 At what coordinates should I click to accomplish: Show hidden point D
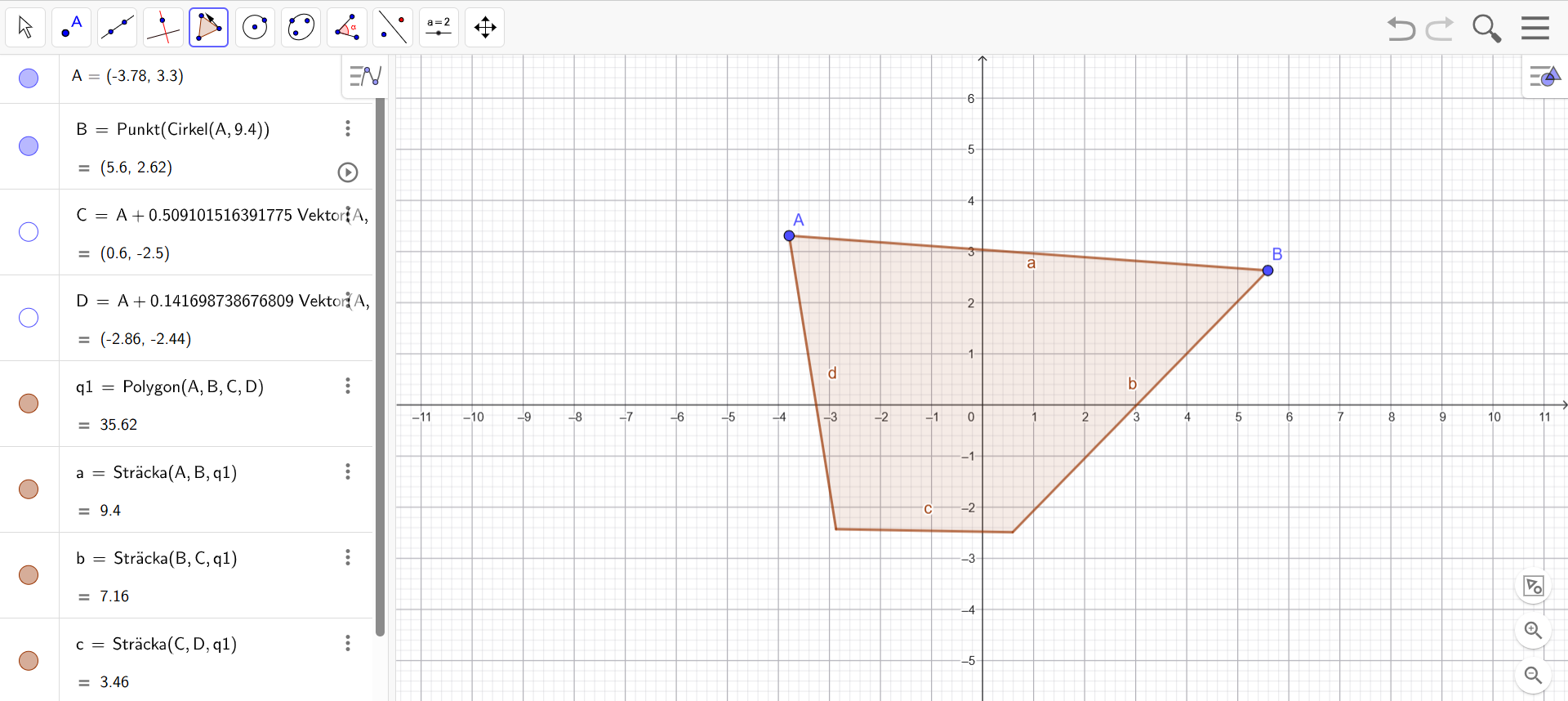(29, 318)
